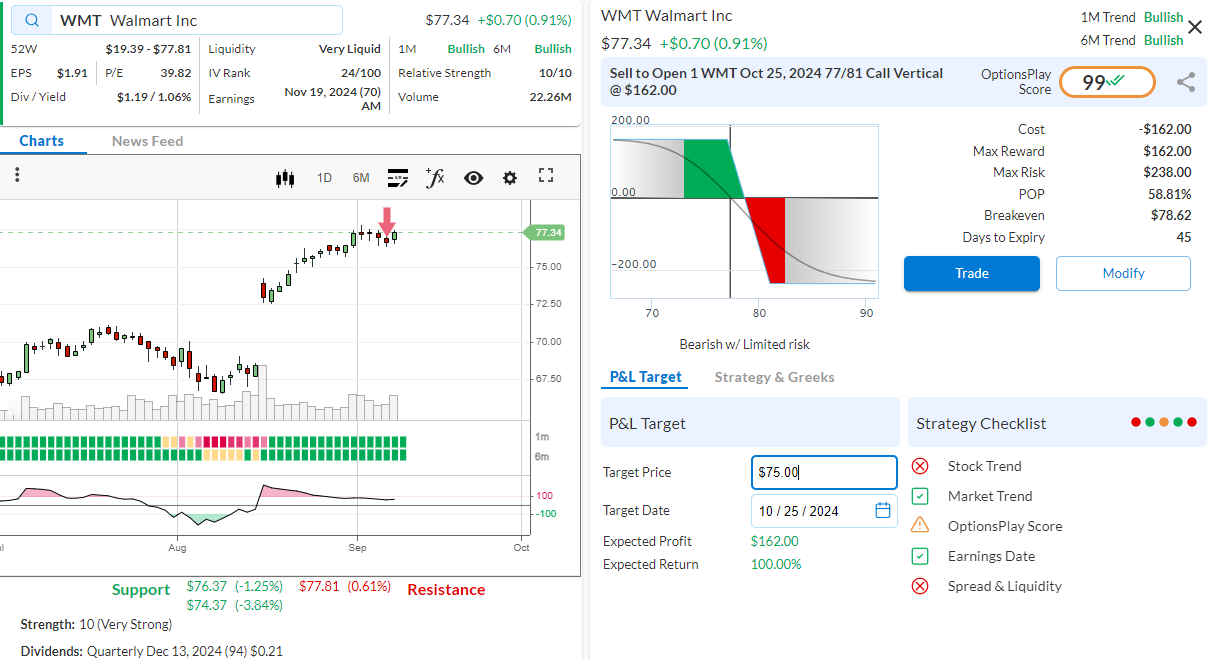Image resolution: width=1207 pixels, height=660 pixels.
Task: Set the chart range to 6M
Action: coord(361,178)
